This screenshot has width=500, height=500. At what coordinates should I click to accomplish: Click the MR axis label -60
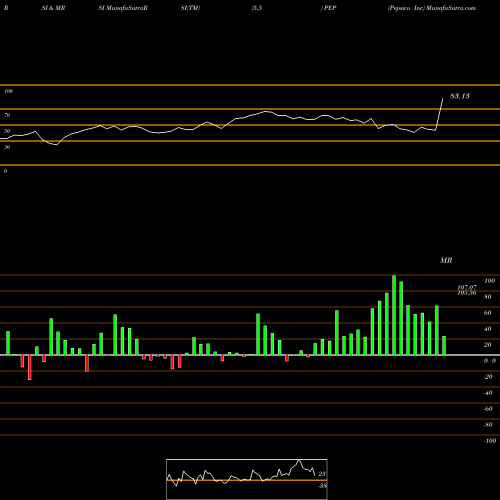click(x=488, y=409)
